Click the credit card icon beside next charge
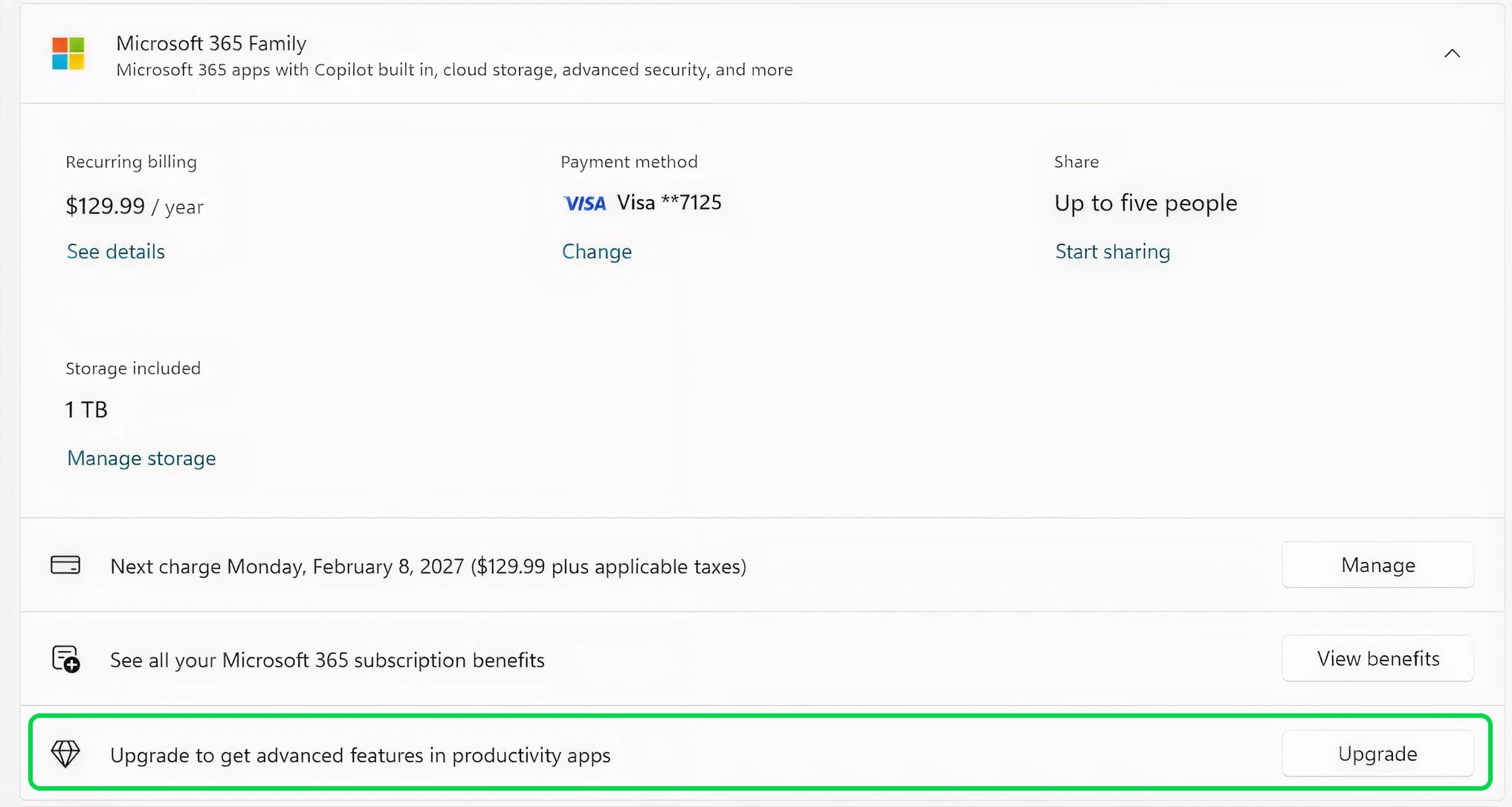The height and width of the screenshot is (807, 1512). pyautogui.click(x=66, y=565)
